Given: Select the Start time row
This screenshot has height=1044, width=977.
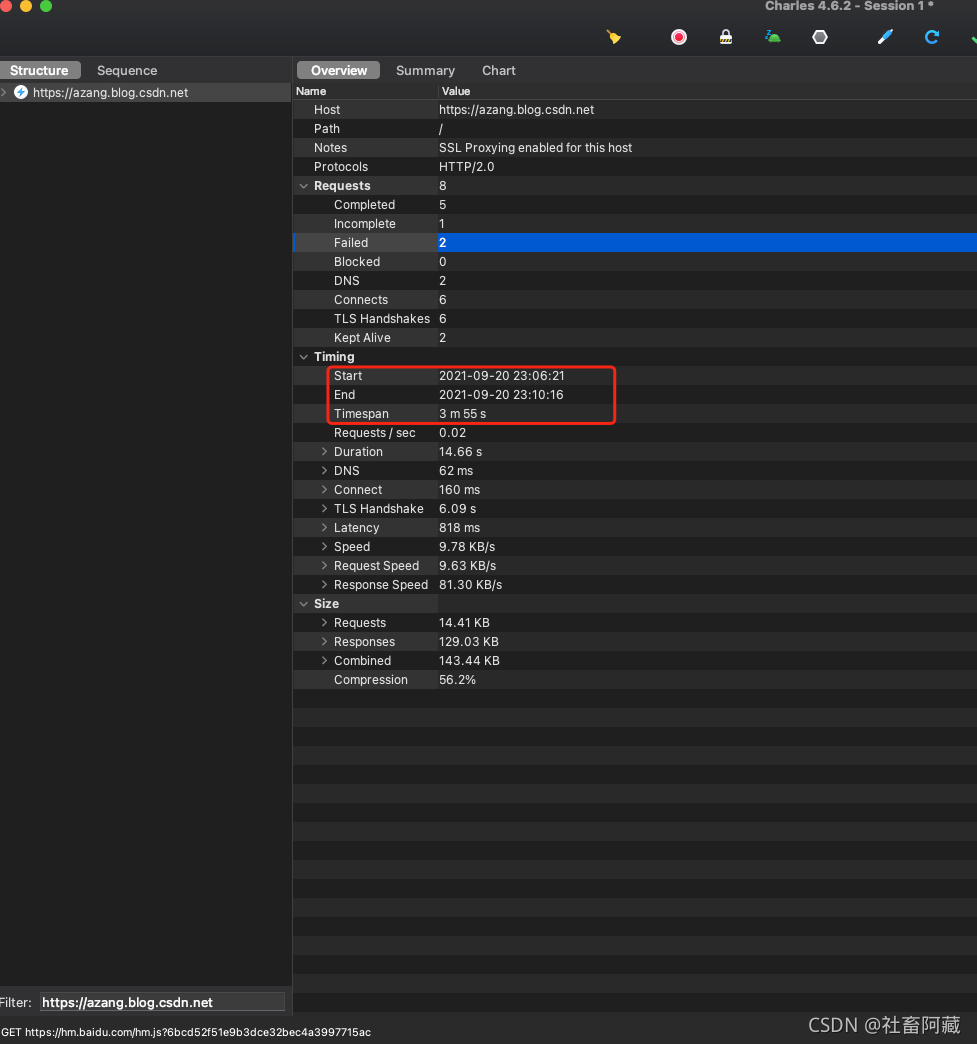Looking at the screenshot, I should point(635,376).
